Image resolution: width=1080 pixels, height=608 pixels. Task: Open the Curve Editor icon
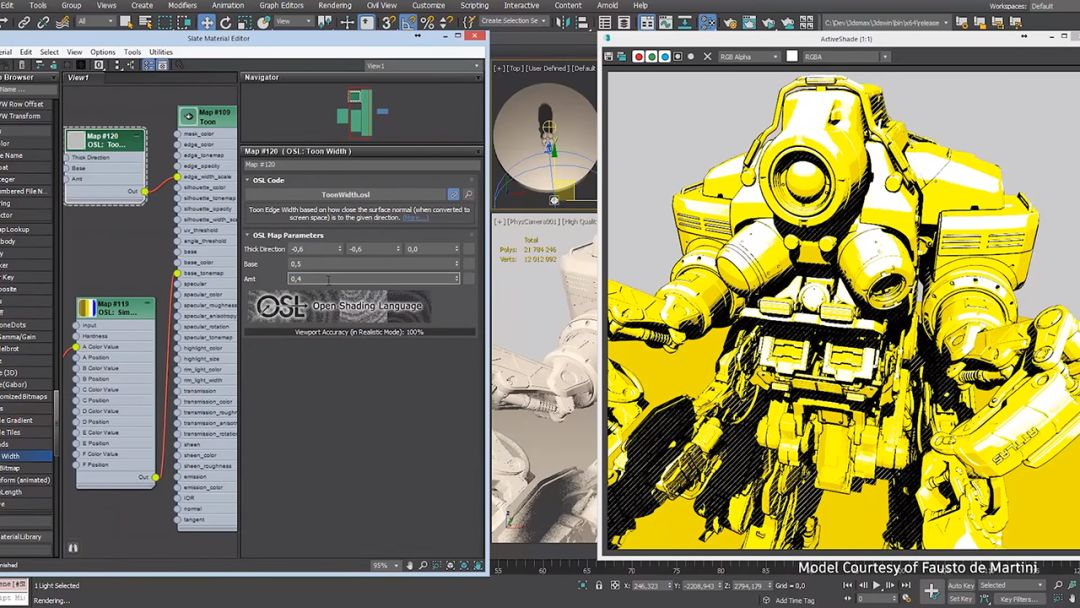click(665, 23)
